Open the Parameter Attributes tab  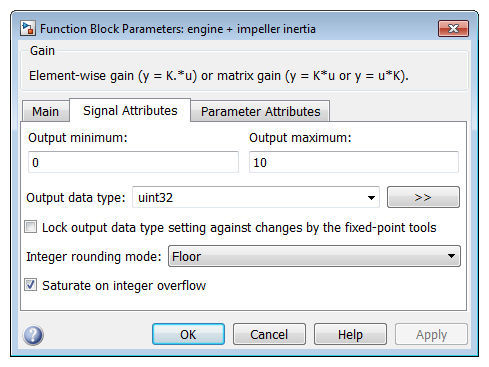tap(260, 111)
